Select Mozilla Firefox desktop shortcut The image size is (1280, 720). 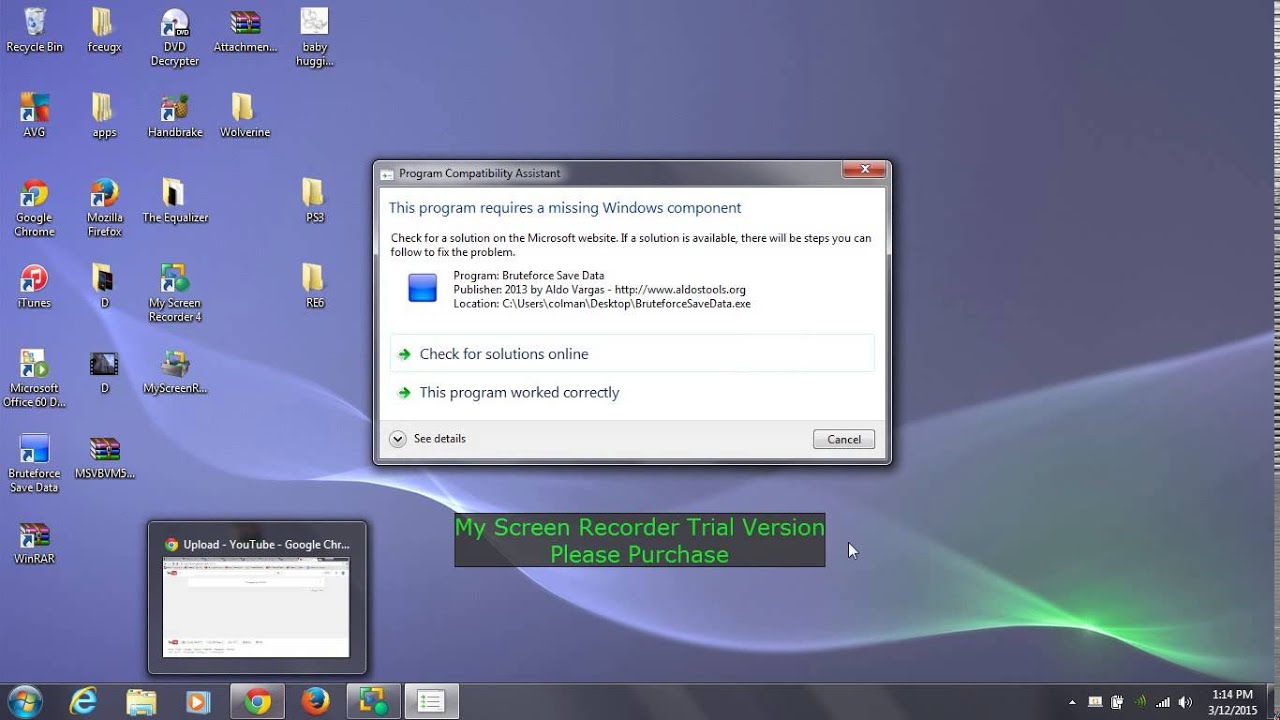point(104,208)
